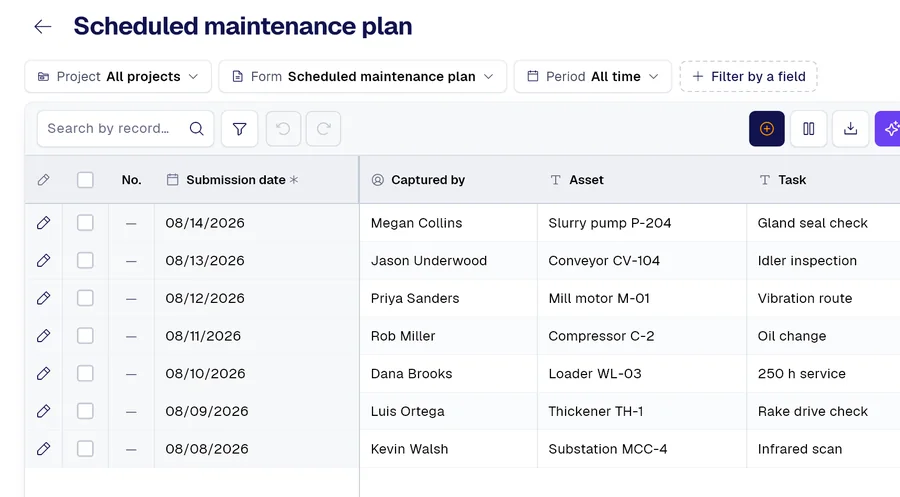Click the magnifier search icon
This screenshot has height=497, width=900.
[x=196, y=129]
